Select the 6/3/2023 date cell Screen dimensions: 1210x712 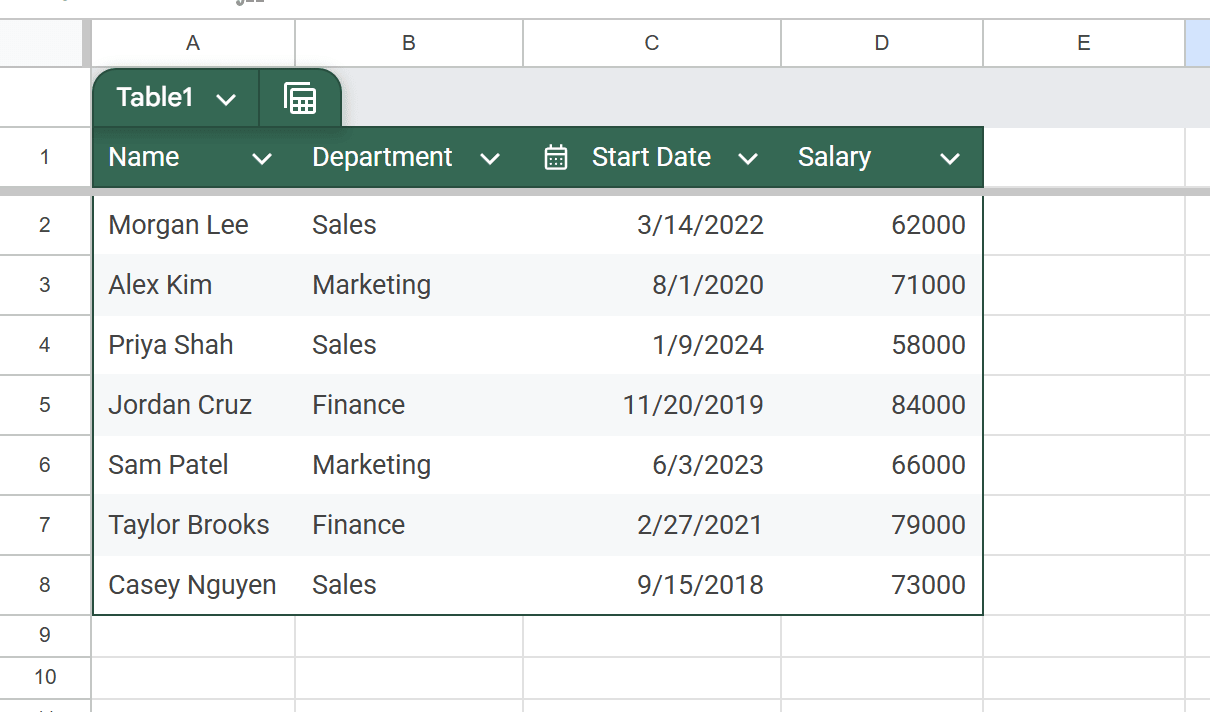(x=652, y=465)
